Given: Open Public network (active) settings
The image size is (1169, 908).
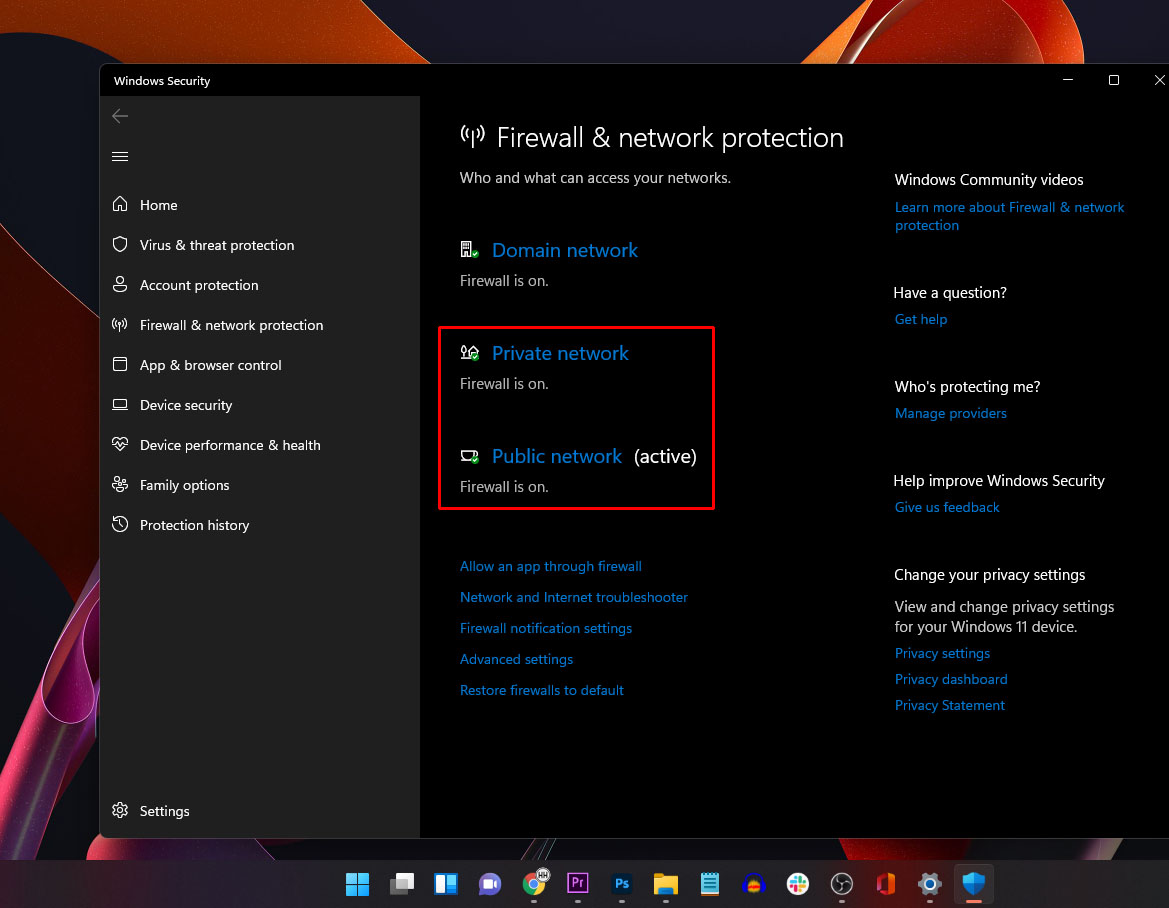Looking at the screenshot, I should pos(557,456).
